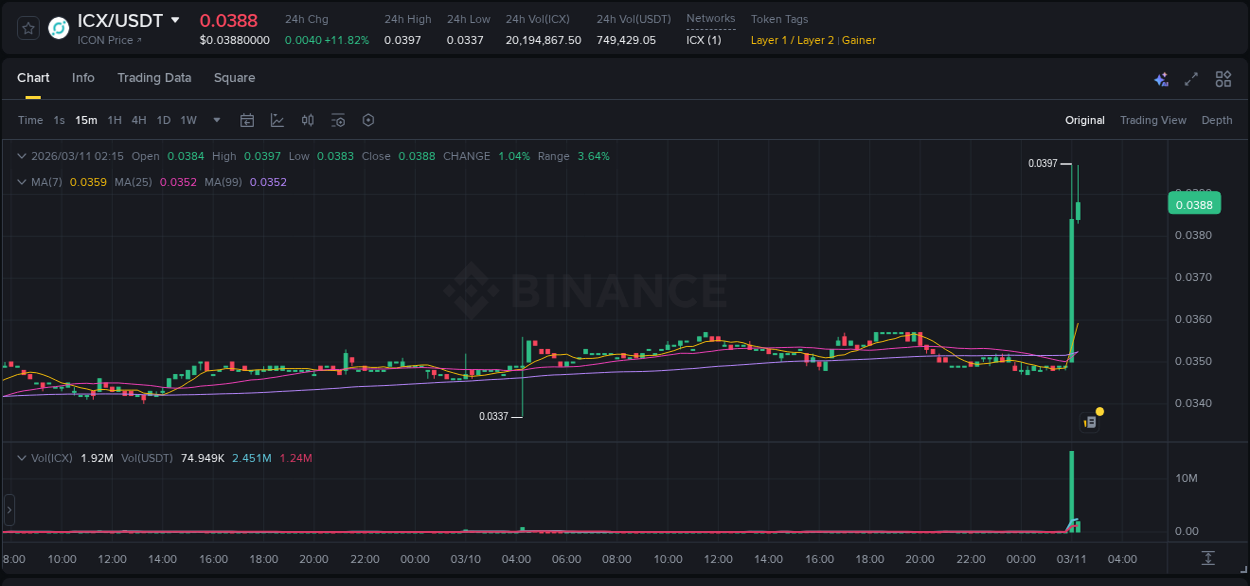Open the calendar date selection icon
The image size is (1250, 586).
pyautogui.click(x=247, y=120)
